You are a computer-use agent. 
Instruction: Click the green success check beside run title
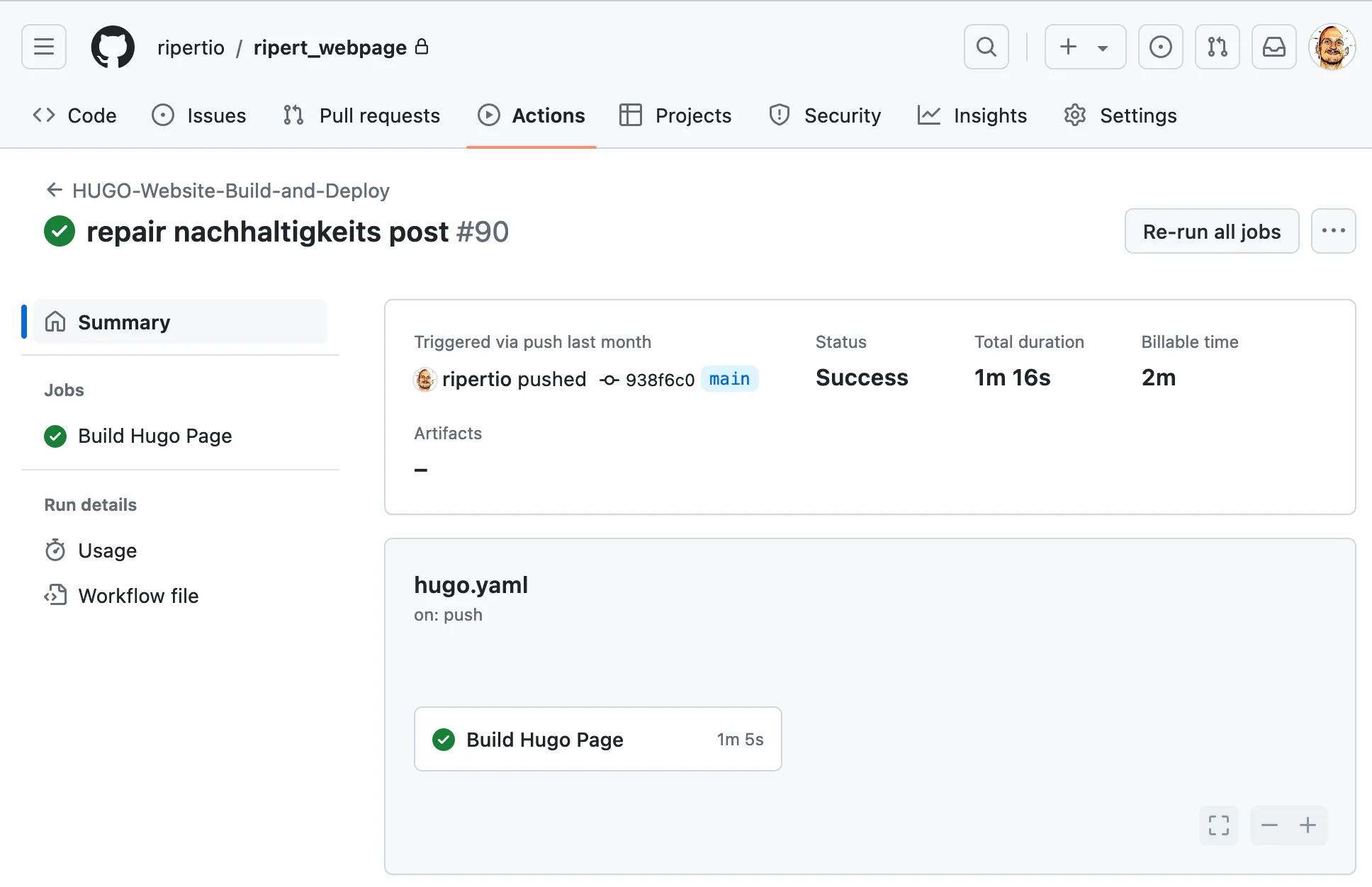coord(60,231)
